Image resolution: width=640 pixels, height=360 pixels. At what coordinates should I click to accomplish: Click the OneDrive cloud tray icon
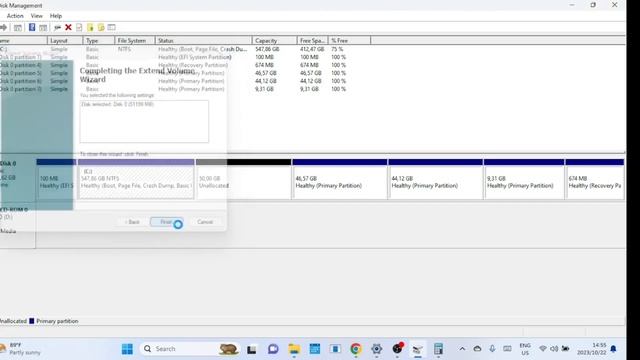pos(477,349)
